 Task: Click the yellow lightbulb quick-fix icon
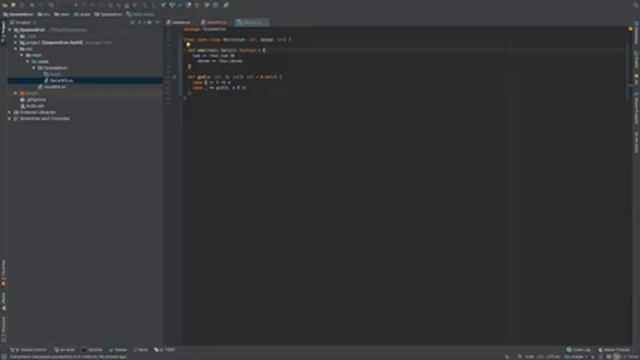coord(188,45)
